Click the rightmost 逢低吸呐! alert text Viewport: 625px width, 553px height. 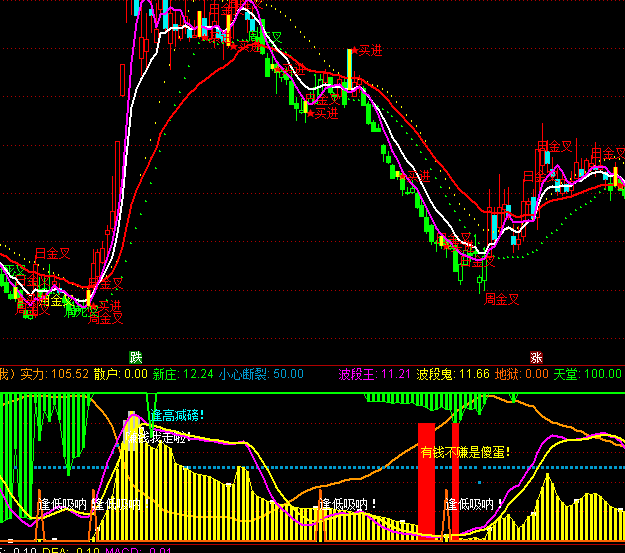pos(475,503)
